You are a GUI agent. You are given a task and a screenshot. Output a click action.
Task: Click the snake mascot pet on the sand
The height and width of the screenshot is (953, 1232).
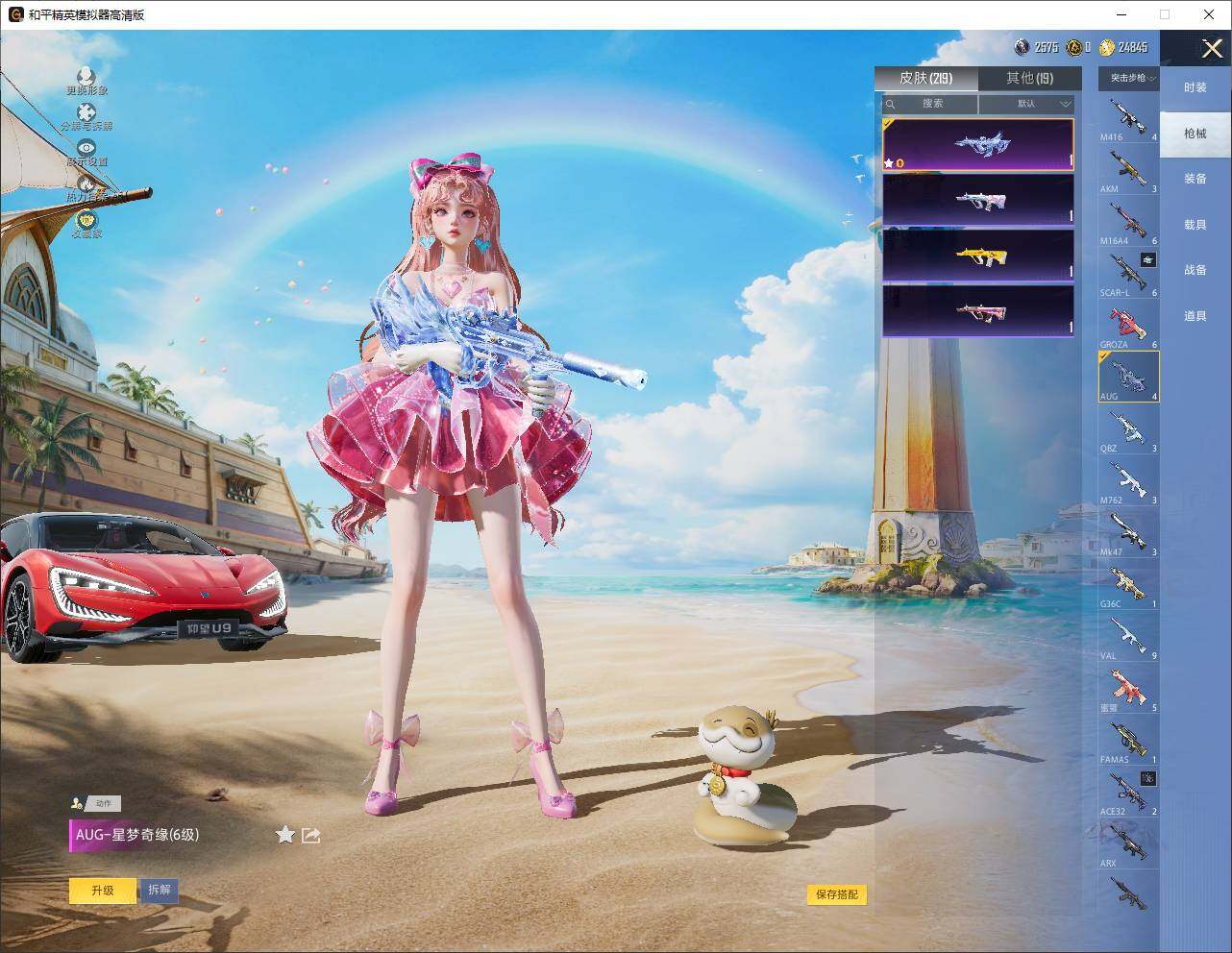(744, 777)
